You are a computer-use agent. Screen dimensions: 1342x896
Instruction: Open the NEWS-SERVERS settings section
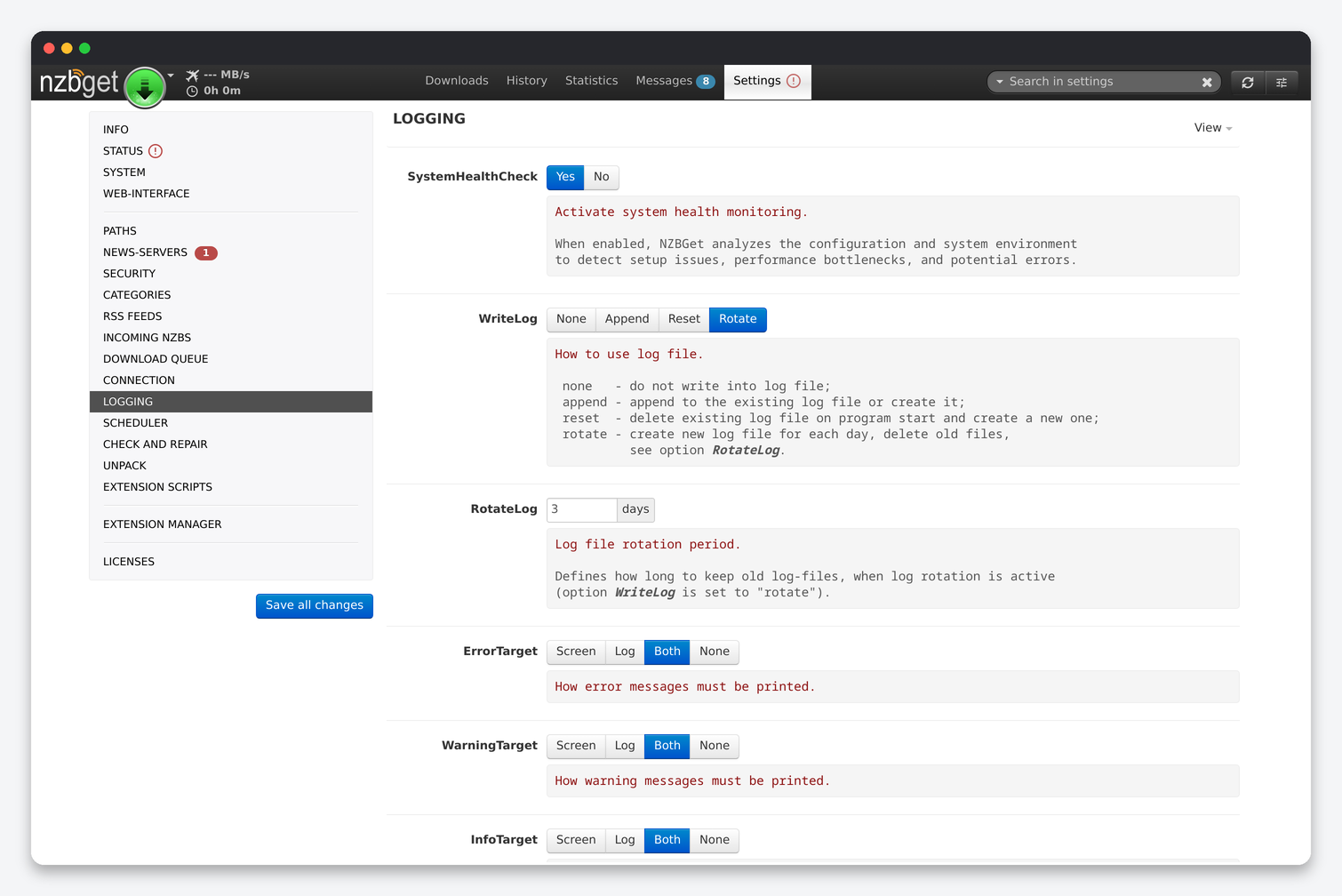point(231,252)
